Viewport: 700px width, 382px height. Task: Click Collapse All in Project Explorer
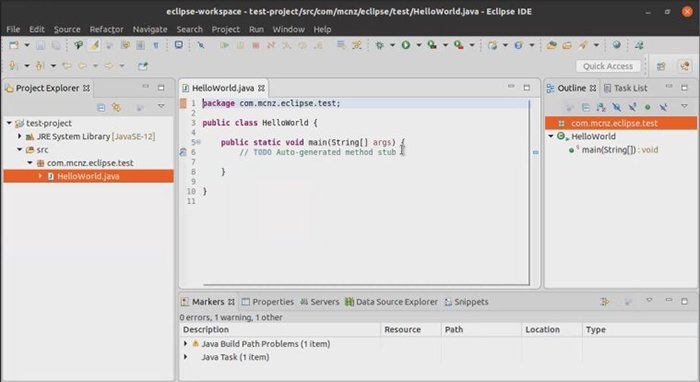(101, 108)
